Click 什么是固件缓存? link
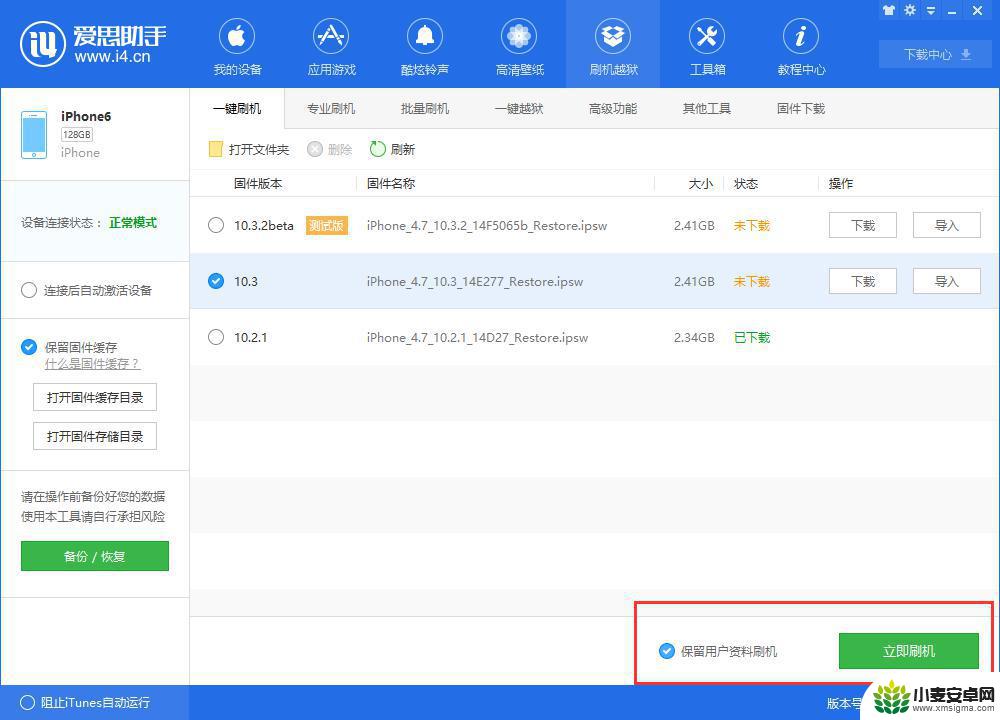1000x720 pixels. tap(92, 364)
